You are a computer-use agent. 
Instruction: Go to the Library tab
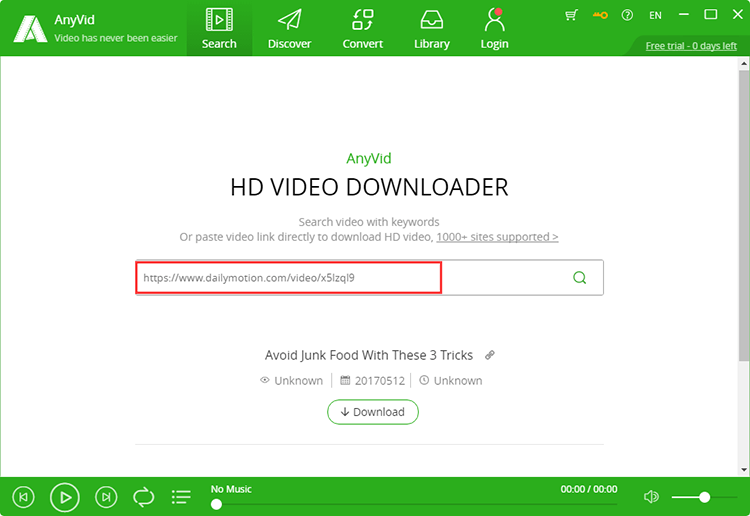tap(431, 28)
